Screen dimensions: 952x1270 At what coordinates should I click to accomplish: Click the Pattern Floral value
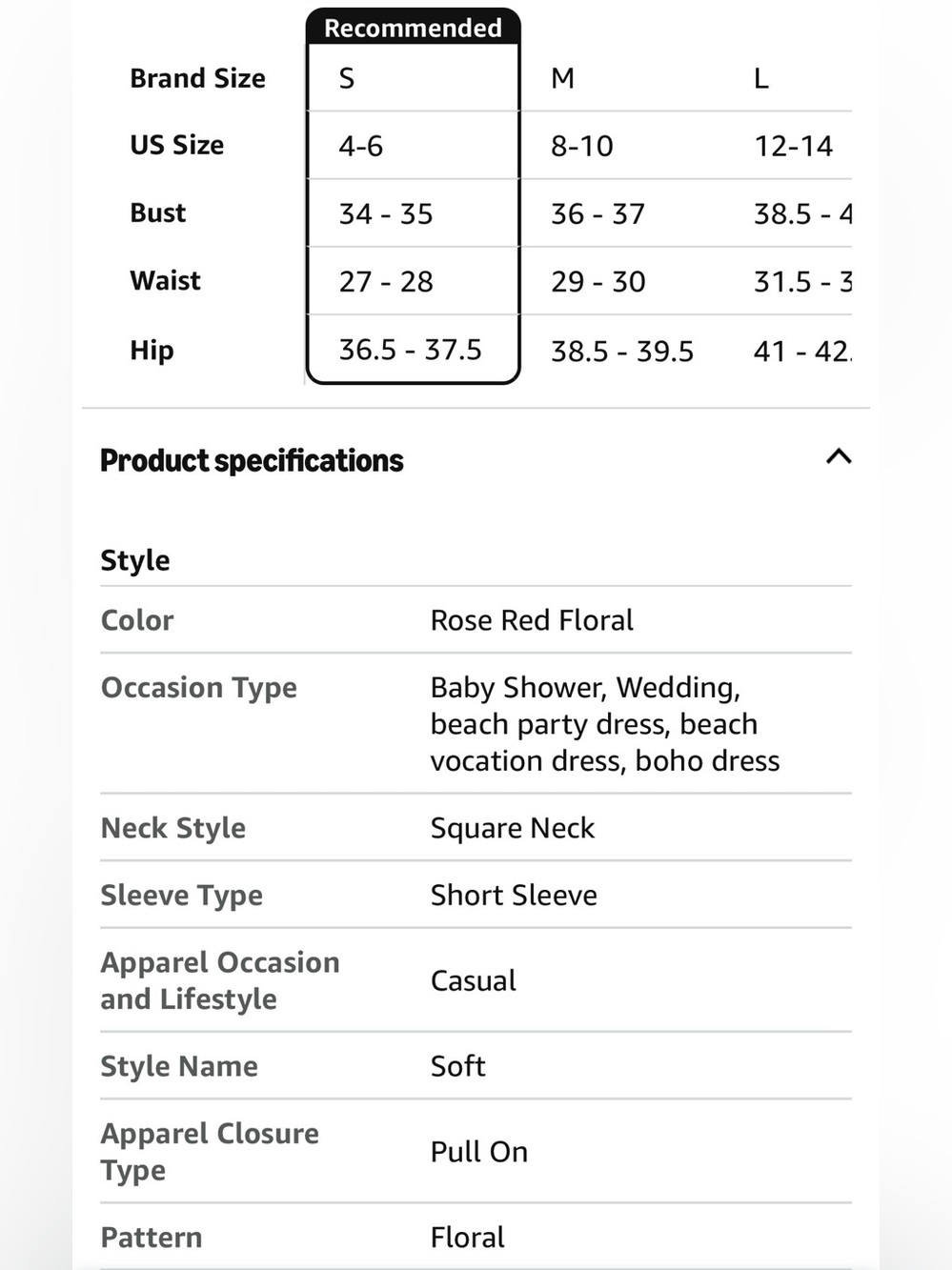pyautogui.click(x=468, y=1238)
